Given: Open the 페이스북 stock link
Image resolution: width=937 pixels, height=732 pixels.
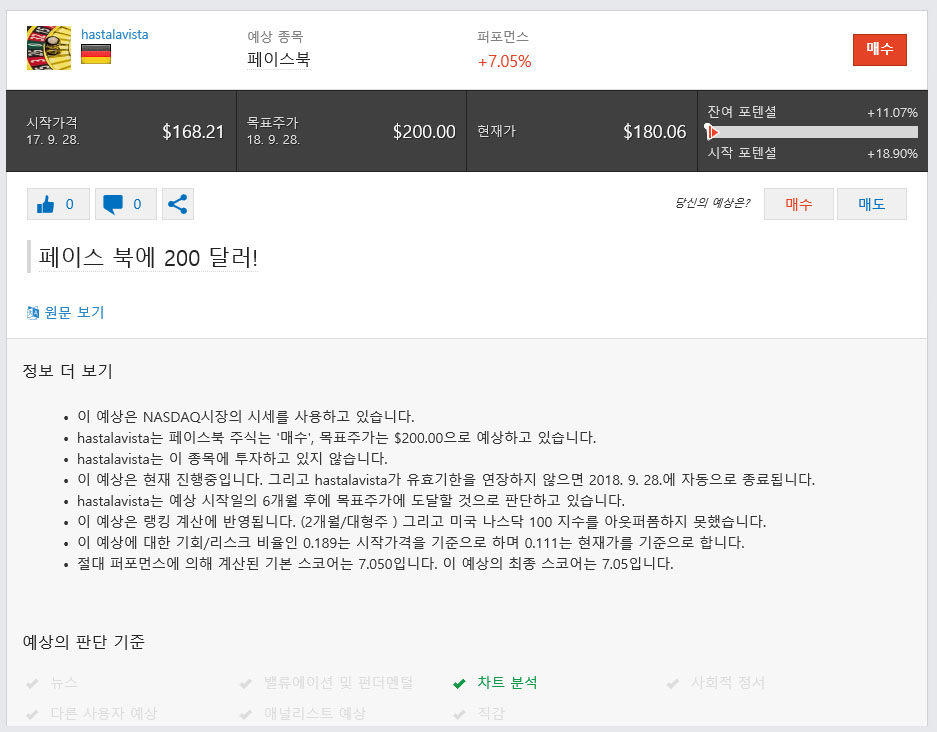Looking at the screenshot, I should (x=278, y=59).
